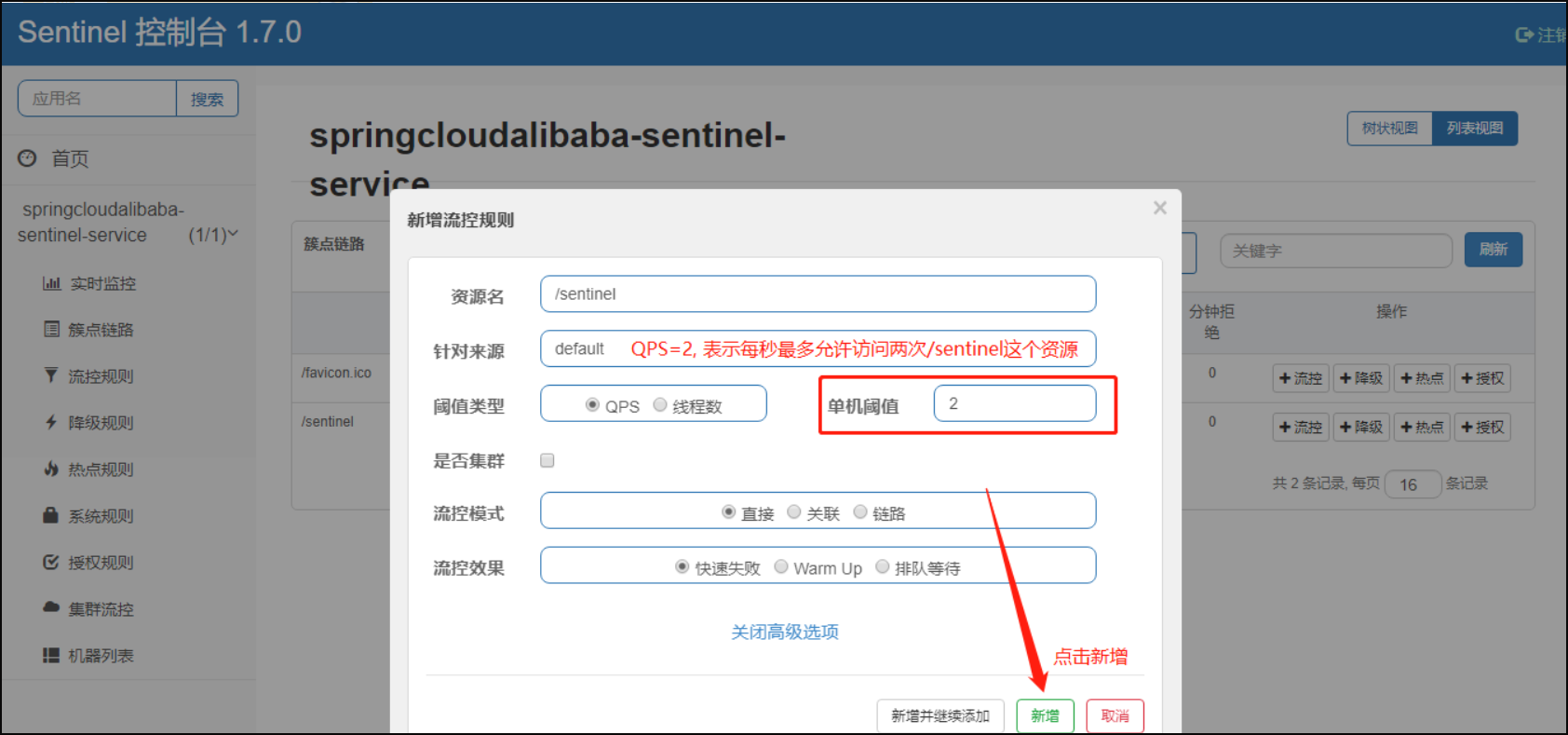This screenshot has width=1568, height=735.
Task: Switch to 列表视图 tab
Action: pos(1475,129)
